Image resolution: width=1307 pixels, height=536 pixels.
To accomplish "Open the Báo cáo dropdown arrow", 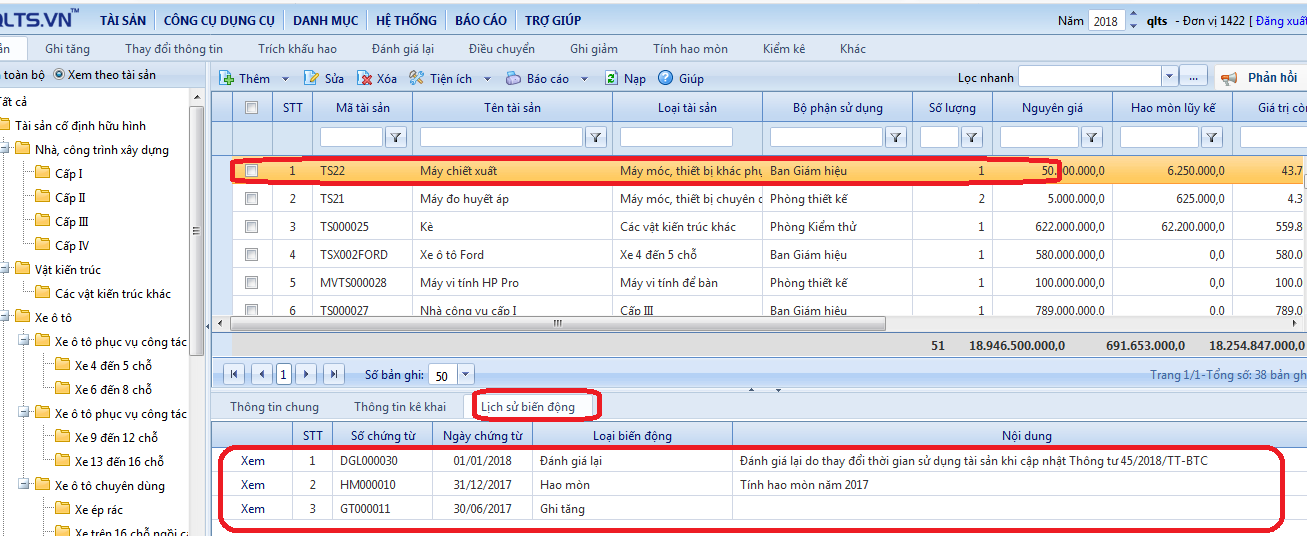I will point(585,78).
